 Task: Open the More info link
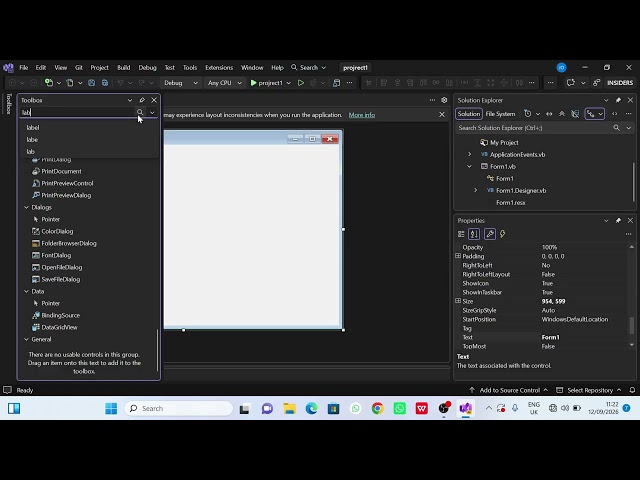click(x=362, y=115)
